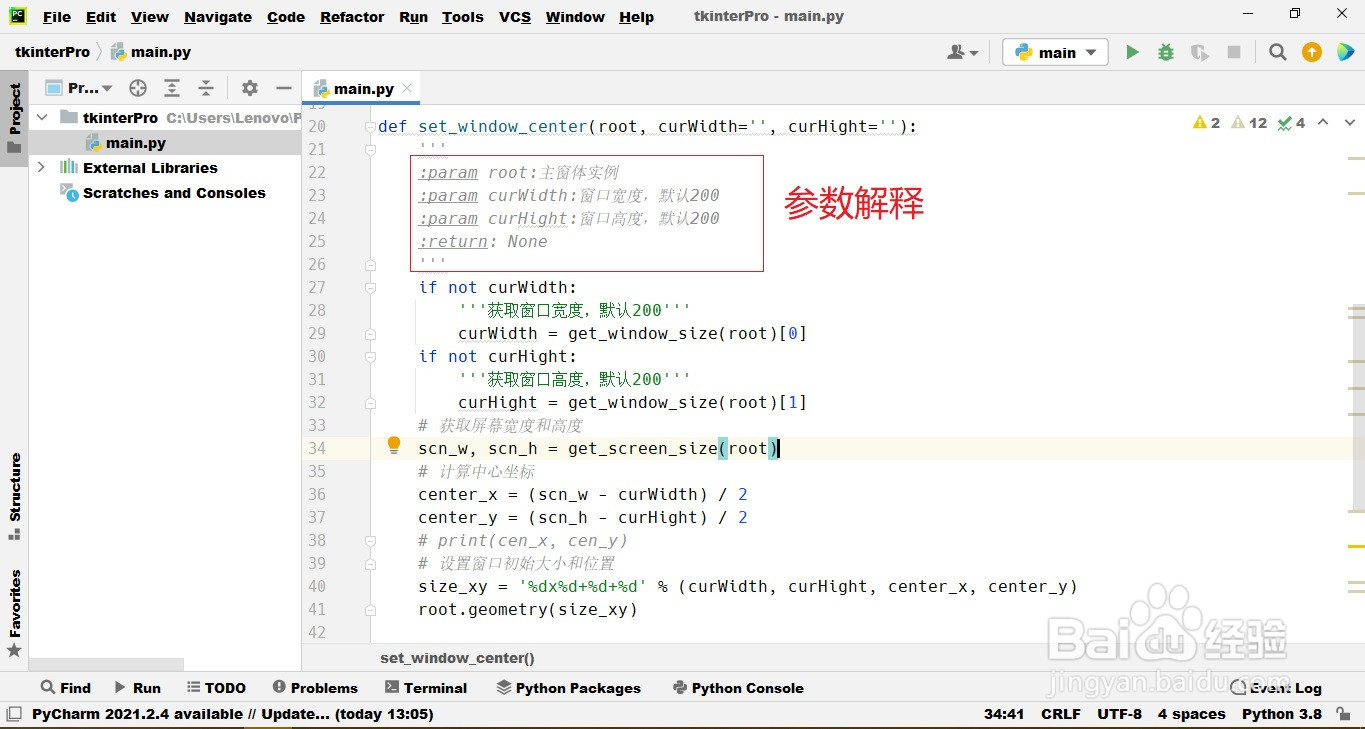Hide the Project panel with the minimize bar icon
1365x729 pixels.
point(284,88)
